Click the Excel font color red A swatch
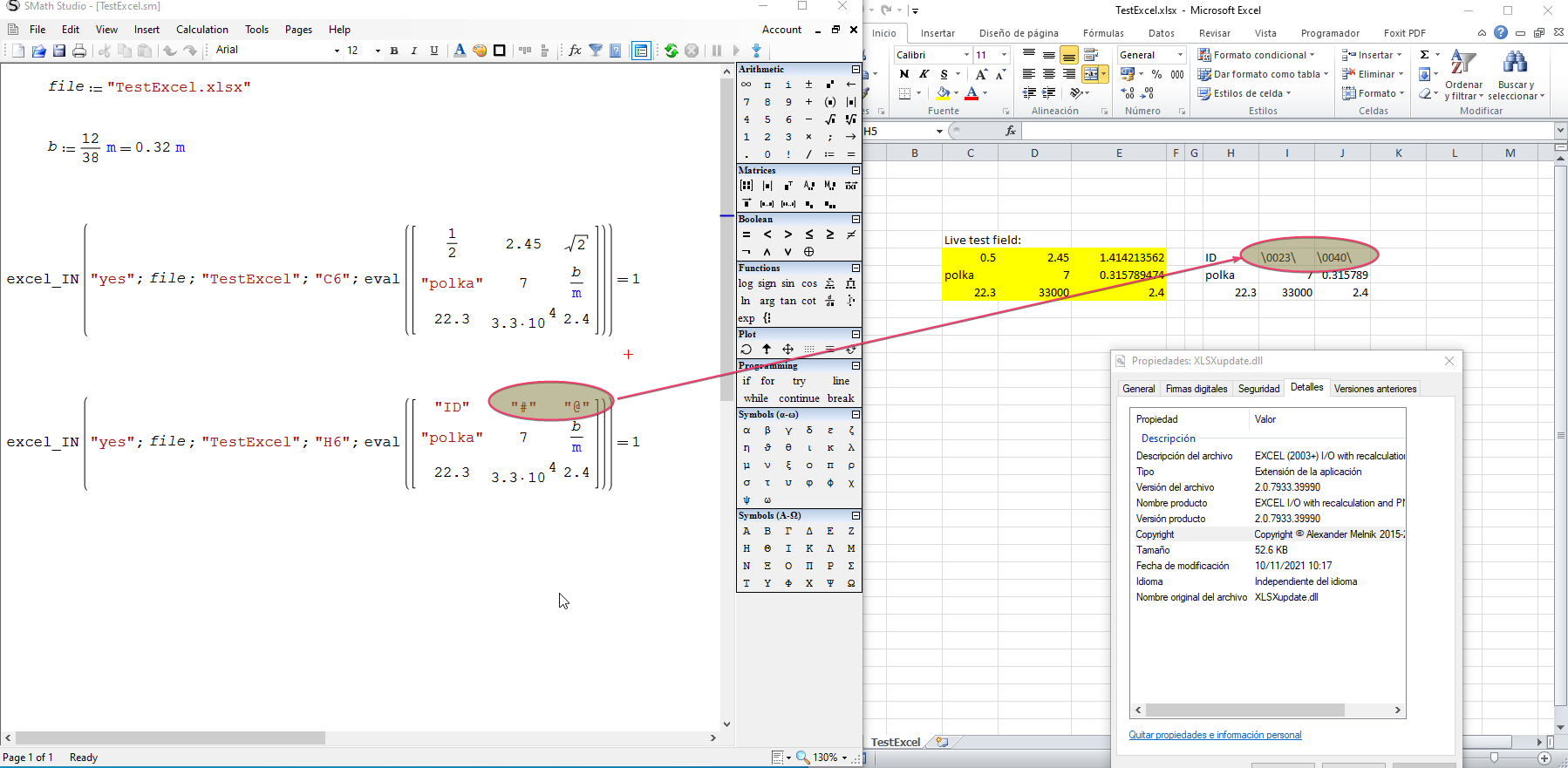The width and height of the screenshot is (1568, 768). (x=971, y=93)
